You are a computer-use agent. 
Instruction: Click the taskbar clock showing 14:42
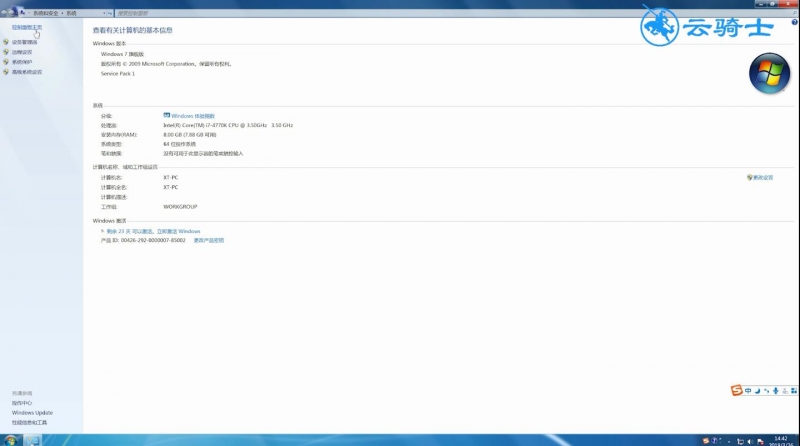pyautogui.click(x=781, y=441)
